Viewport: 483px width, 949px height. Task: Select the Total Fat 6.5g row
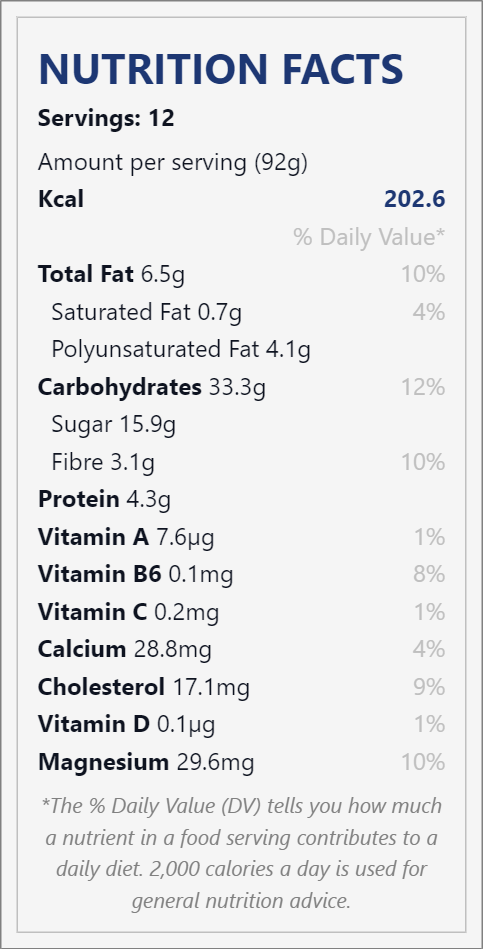[242, 274]
